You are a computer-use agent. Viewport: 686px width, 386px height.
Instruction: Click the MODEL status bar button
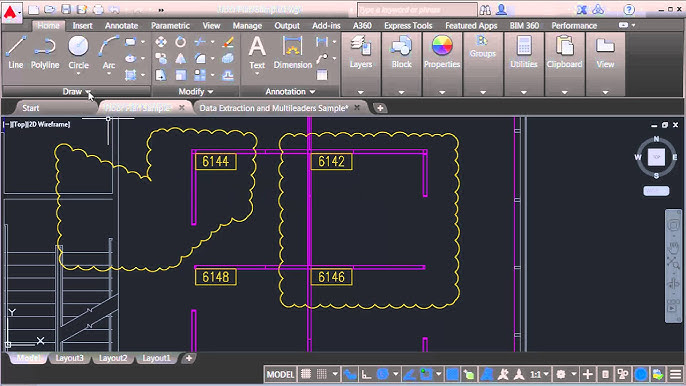[x=280, y=375]
